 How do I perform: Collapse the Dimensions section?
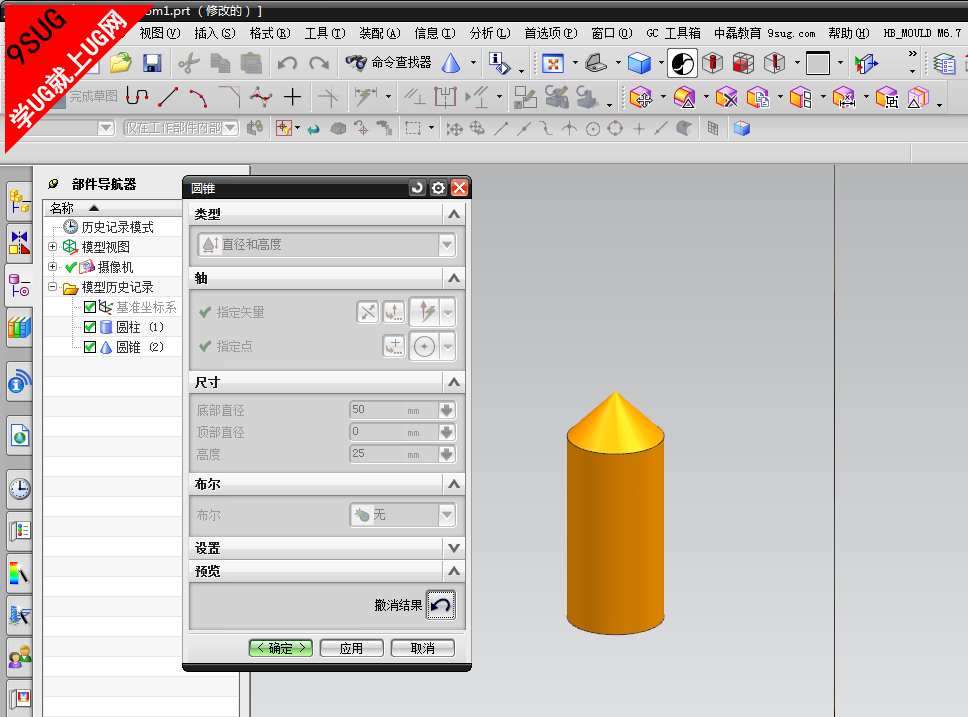(x=454, y=382)
